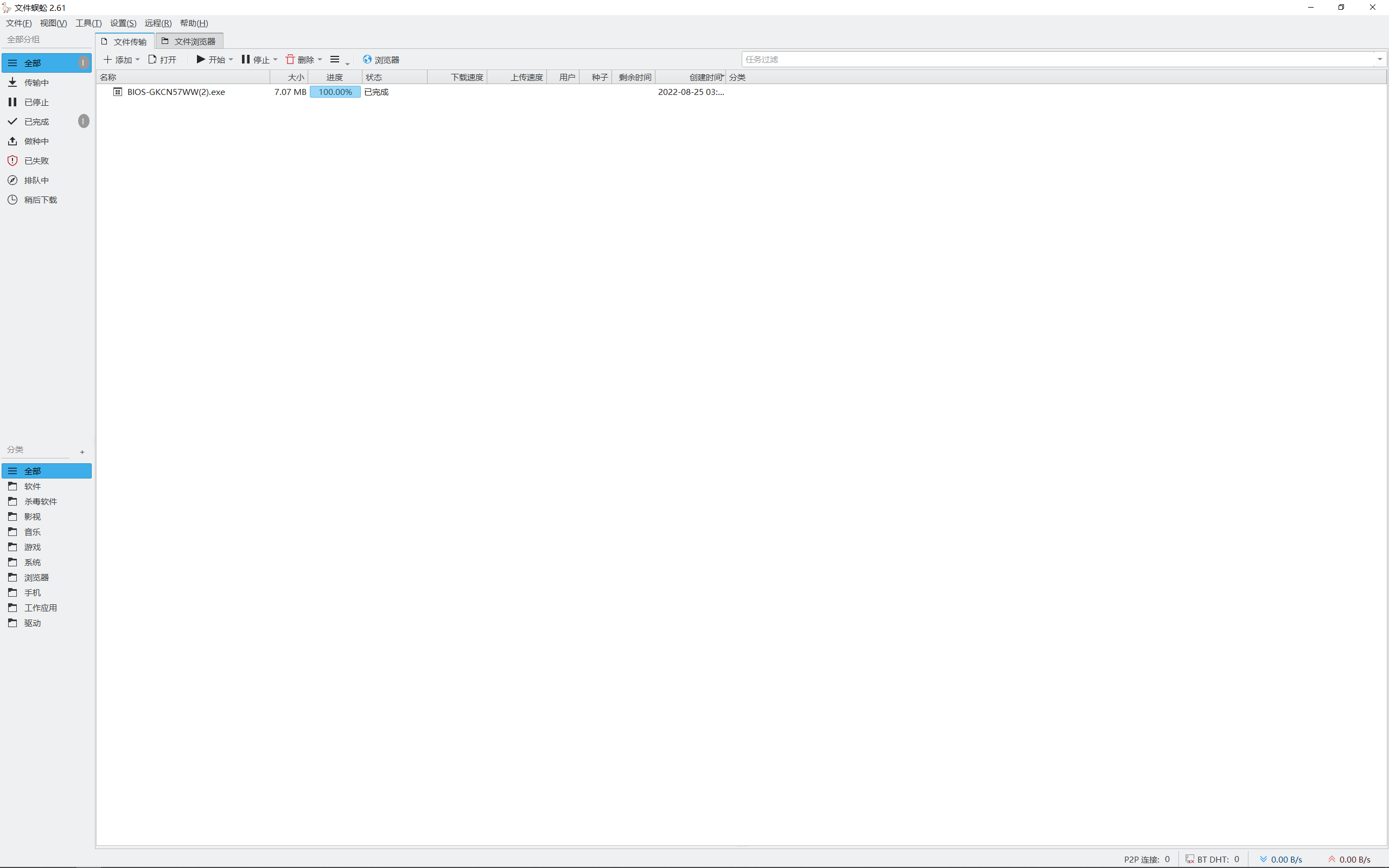Click the red 删除 trash icon
Viewport: 1389px width, 868px height.
tap(290, 59)
